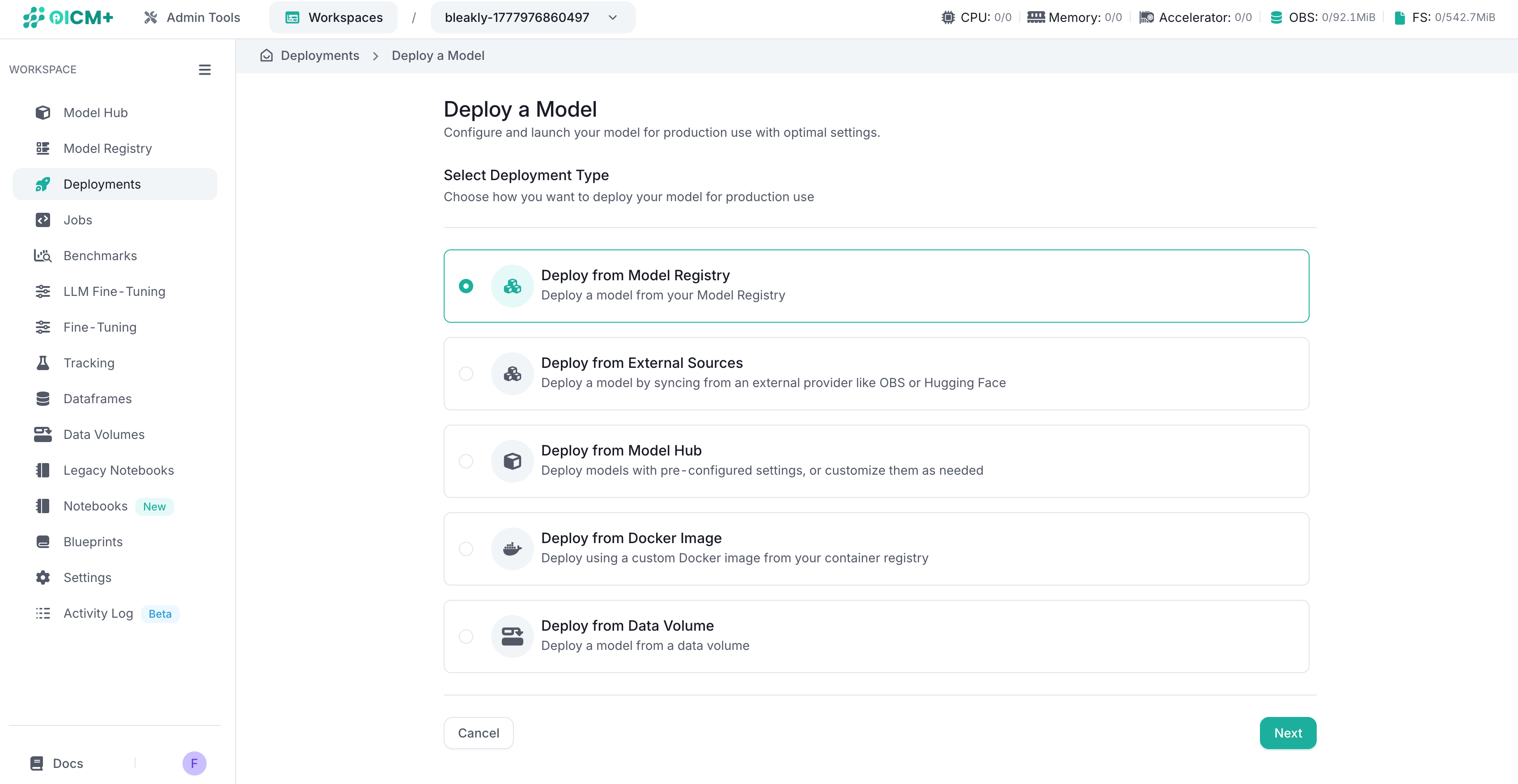This screenshot has height=784, width=1518.
Task: Open the user avatar F
Action: [195, 763]
